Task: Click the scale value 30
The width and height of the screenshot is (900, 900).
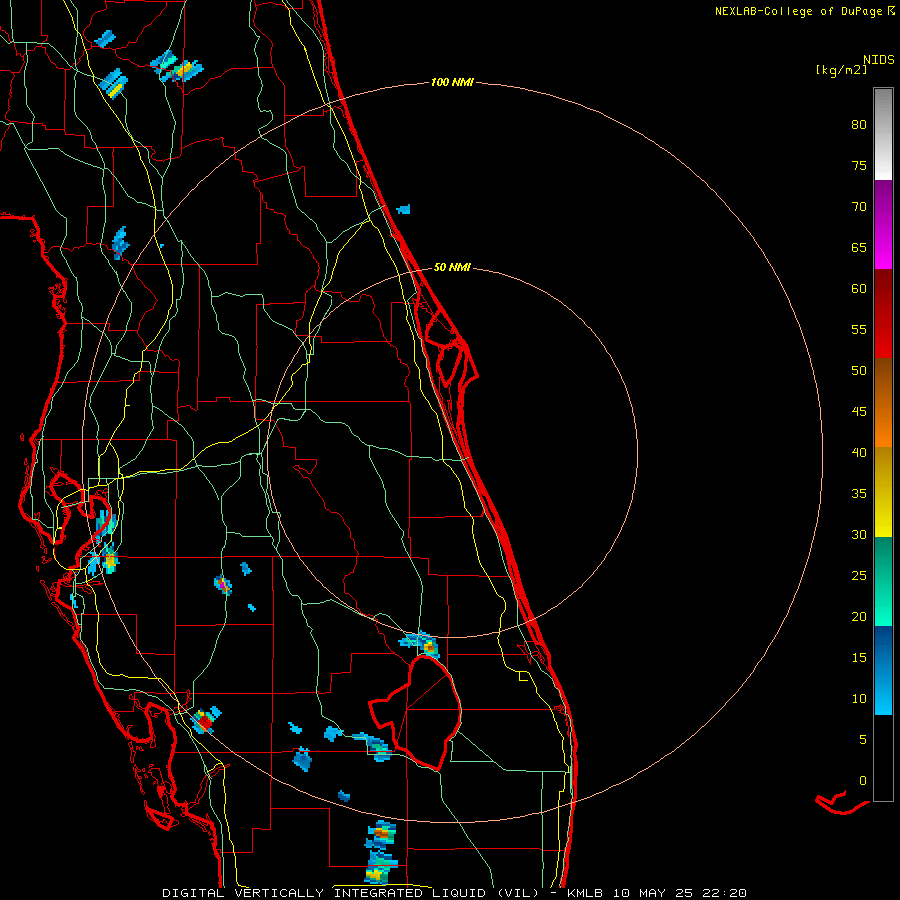Action: tap(859, 535)
